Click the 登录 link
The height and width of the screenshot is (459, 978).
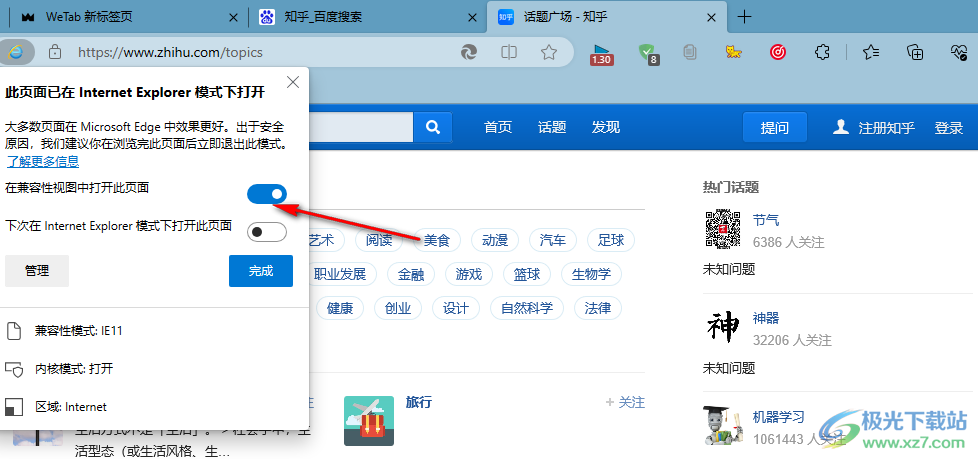point(949,128)
